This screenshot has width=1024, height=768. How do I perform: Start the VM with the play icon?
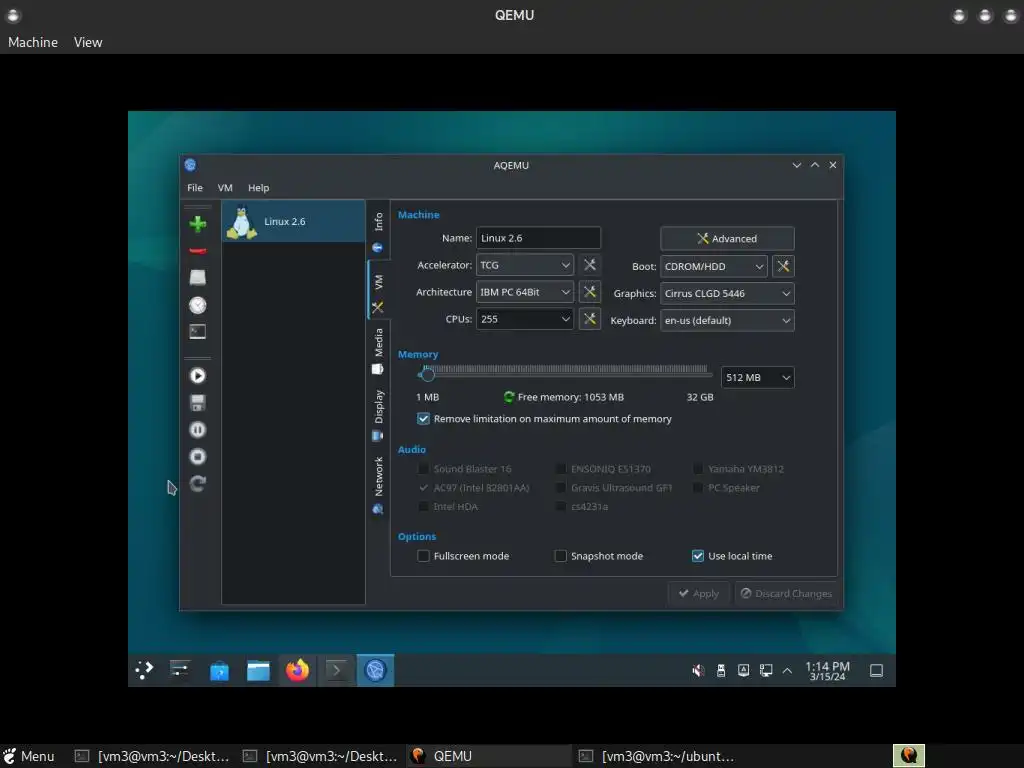click(197, 376)
